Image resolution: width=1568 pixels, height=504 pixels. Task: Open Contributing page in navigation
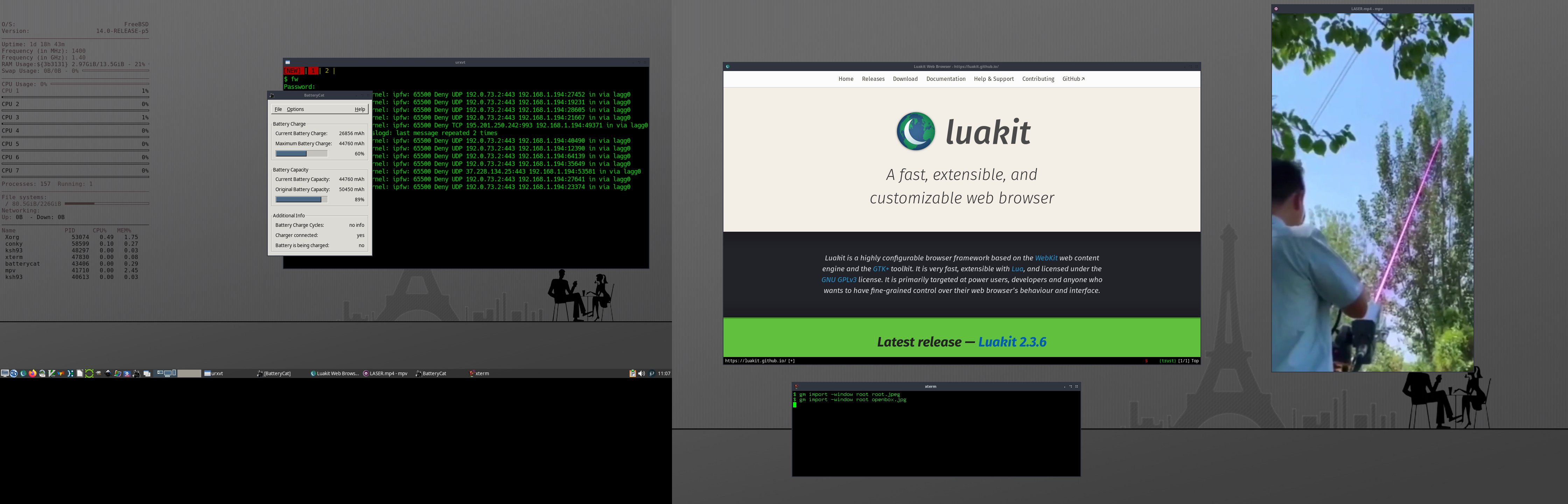(x=1038, y=79)
